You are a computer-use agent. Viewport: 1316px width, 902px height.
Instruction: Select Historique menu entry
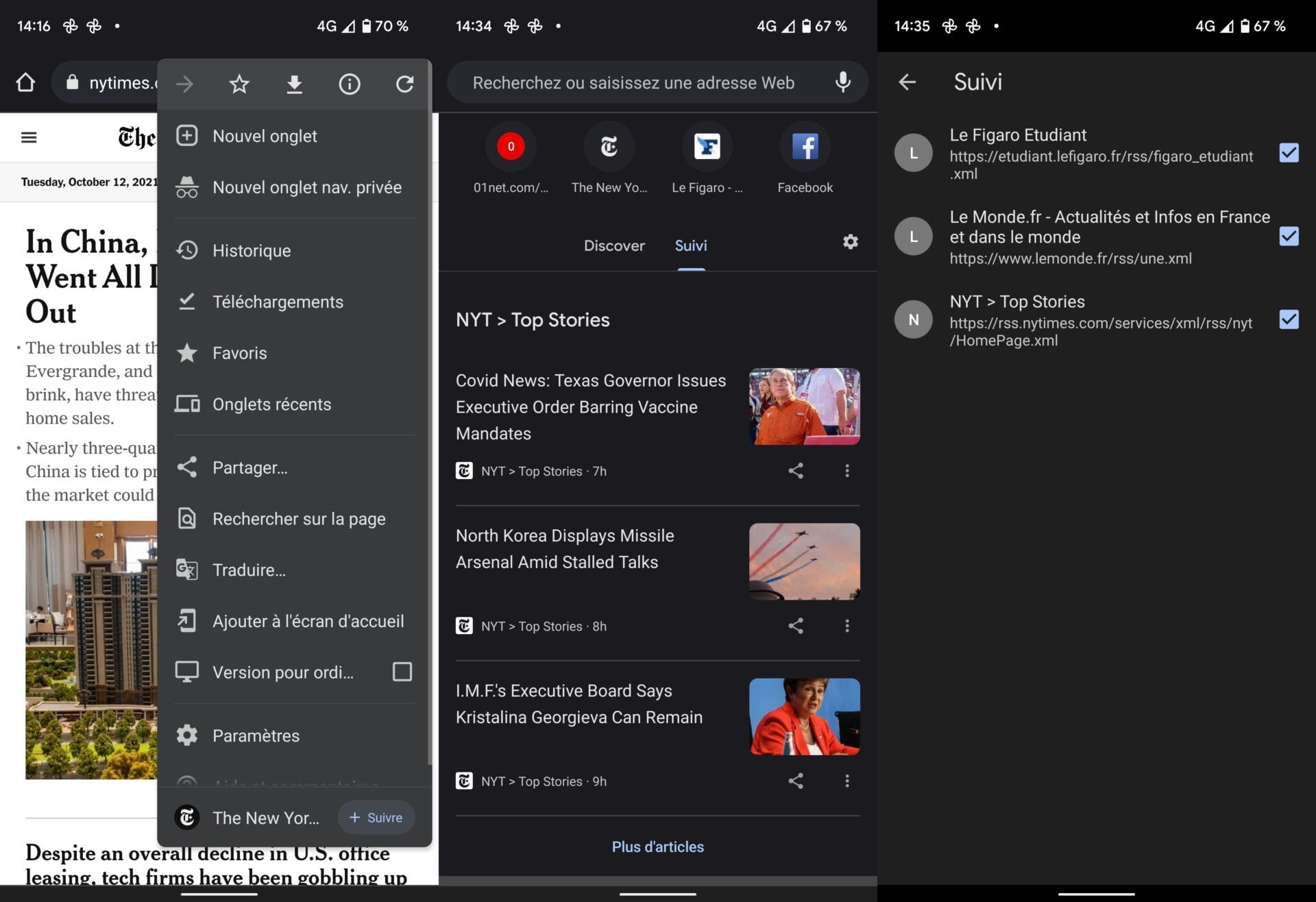click(x=252, y=251)
